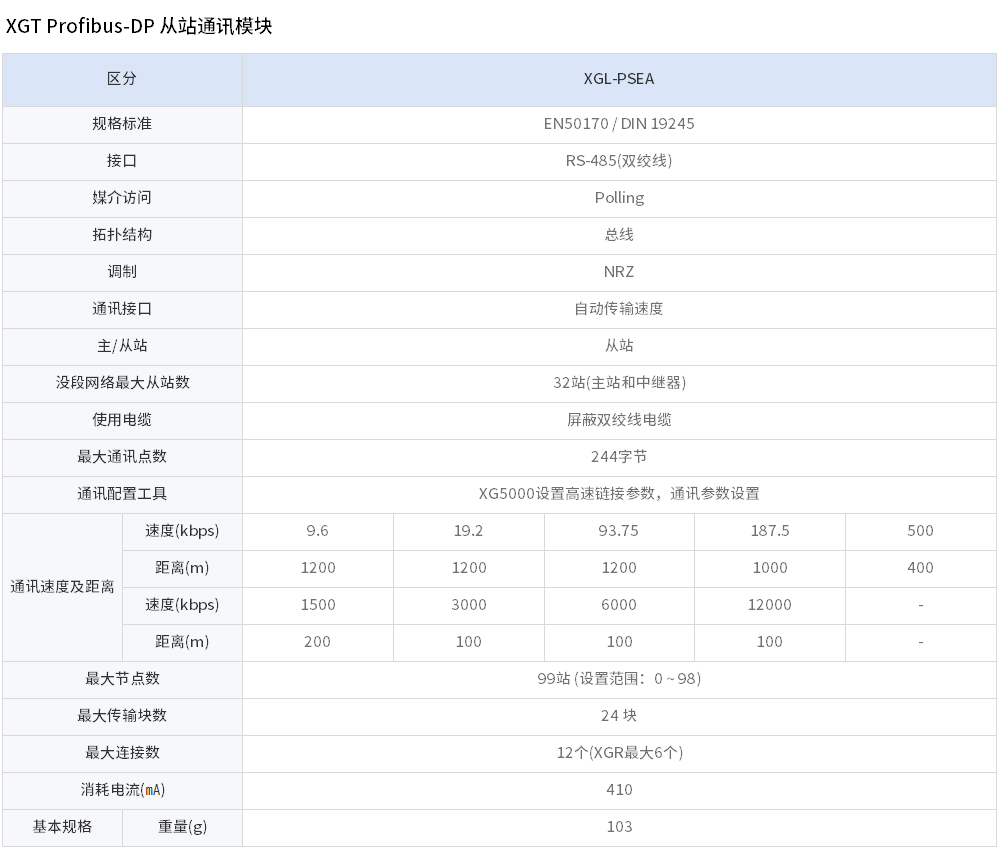Click the '24 块' value

point(619,716)
